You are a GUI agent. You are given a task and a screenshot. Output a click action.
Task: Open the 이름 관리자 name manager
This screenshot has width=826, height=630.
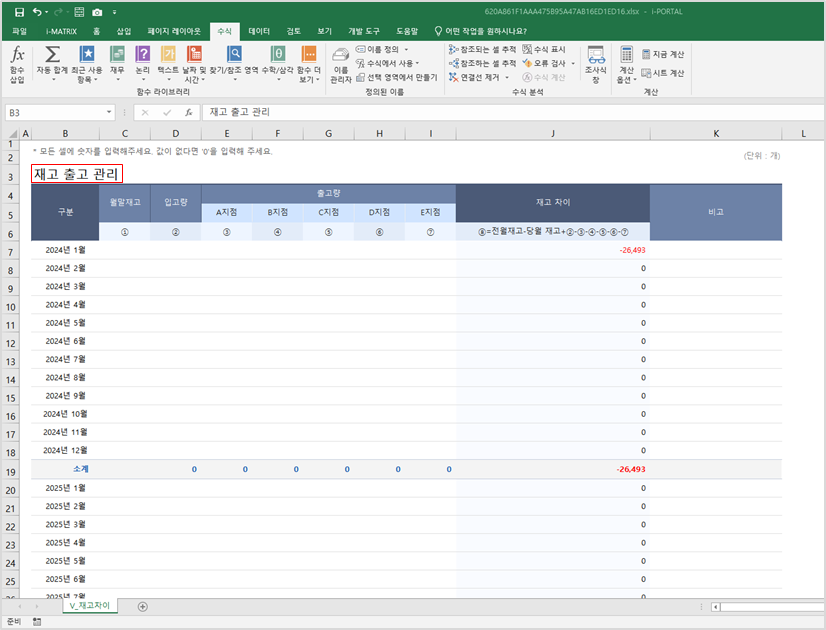[340, 63]
